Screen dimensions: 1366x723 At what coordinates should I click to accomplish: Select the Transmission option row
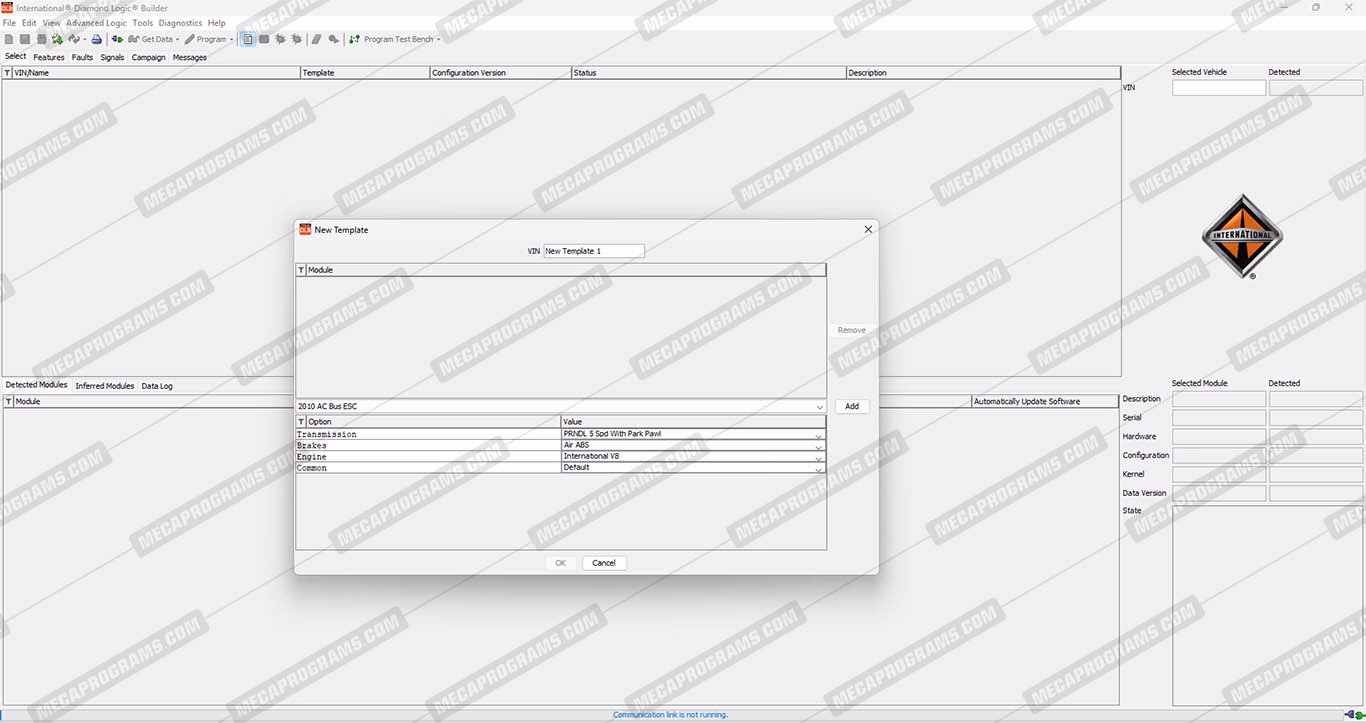[x=561, y=435]
